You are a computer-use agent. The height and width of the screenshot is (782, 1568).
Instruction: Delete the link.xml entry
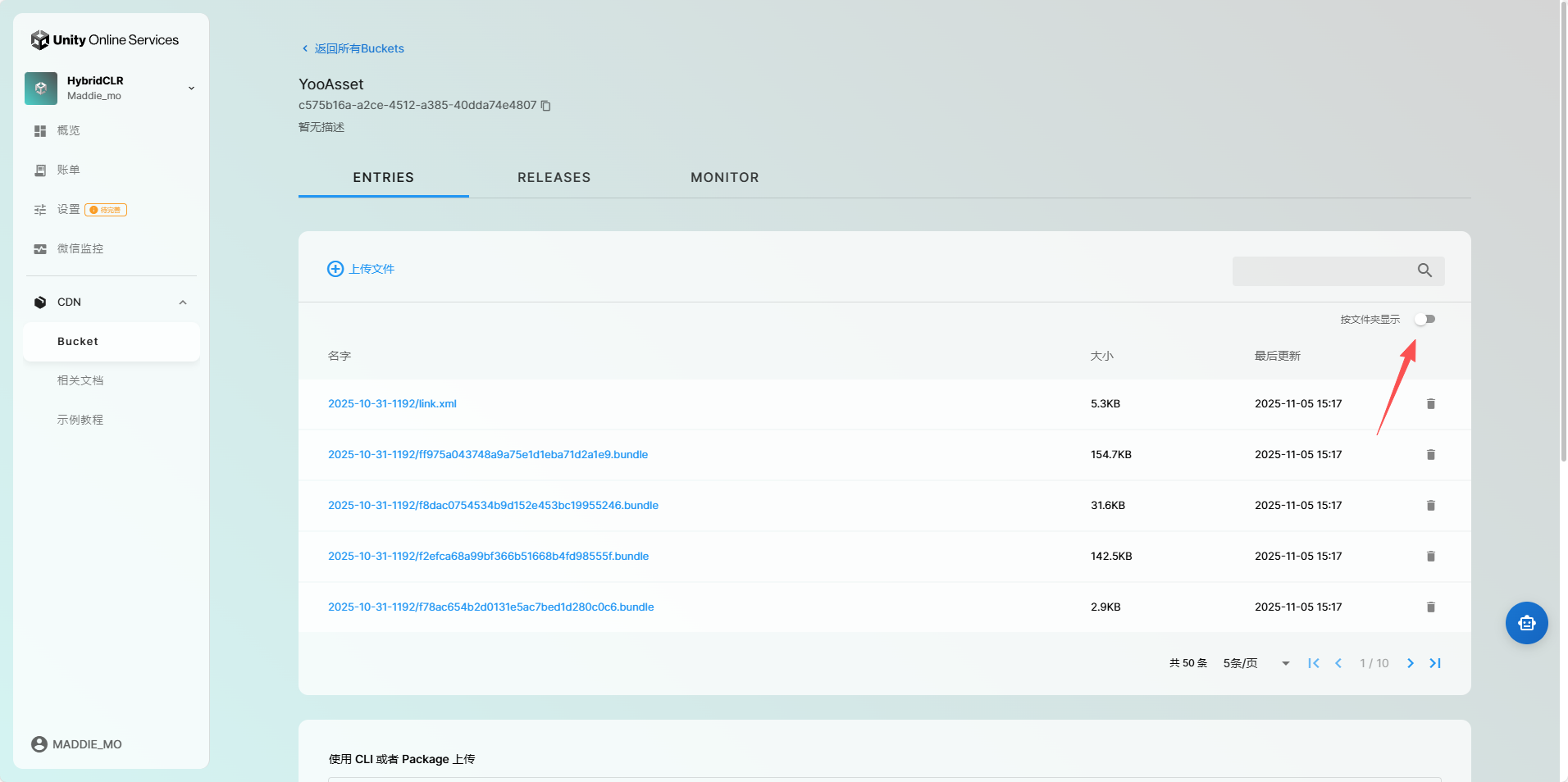(1431, 403)
